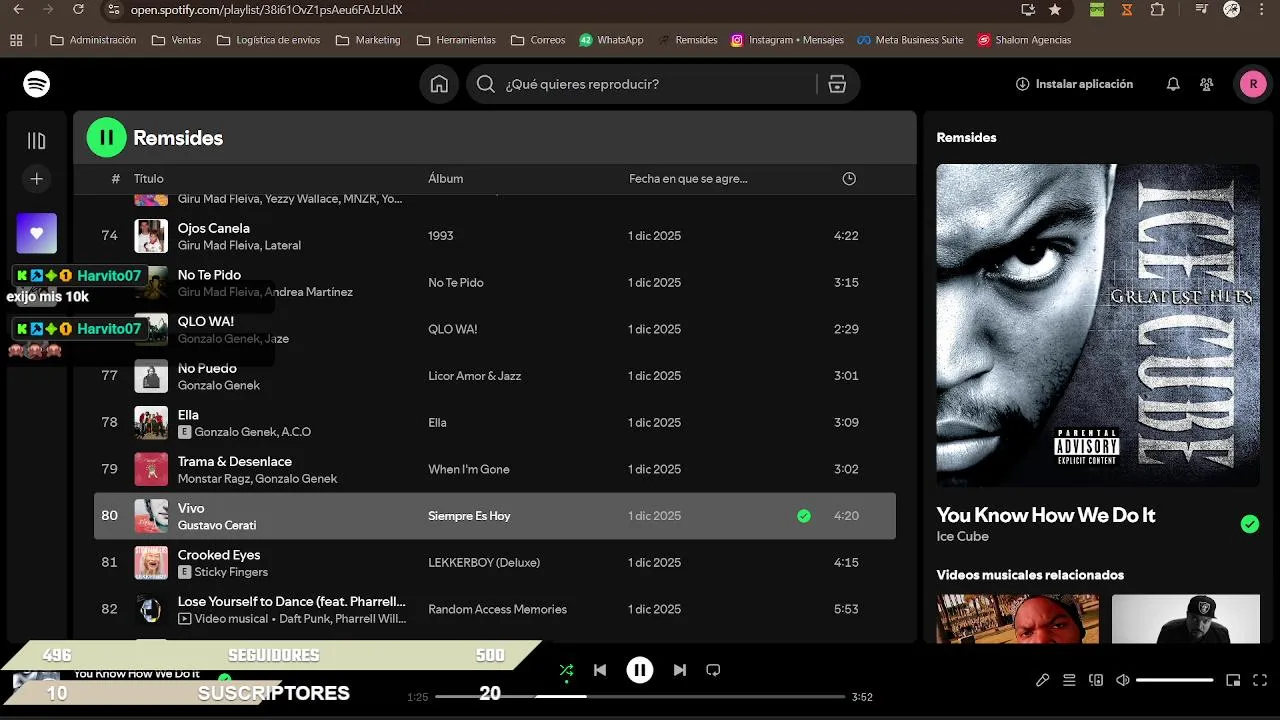Go back in browser history
Viewport: 1280px width, 720px height.
tap(18, 9)
